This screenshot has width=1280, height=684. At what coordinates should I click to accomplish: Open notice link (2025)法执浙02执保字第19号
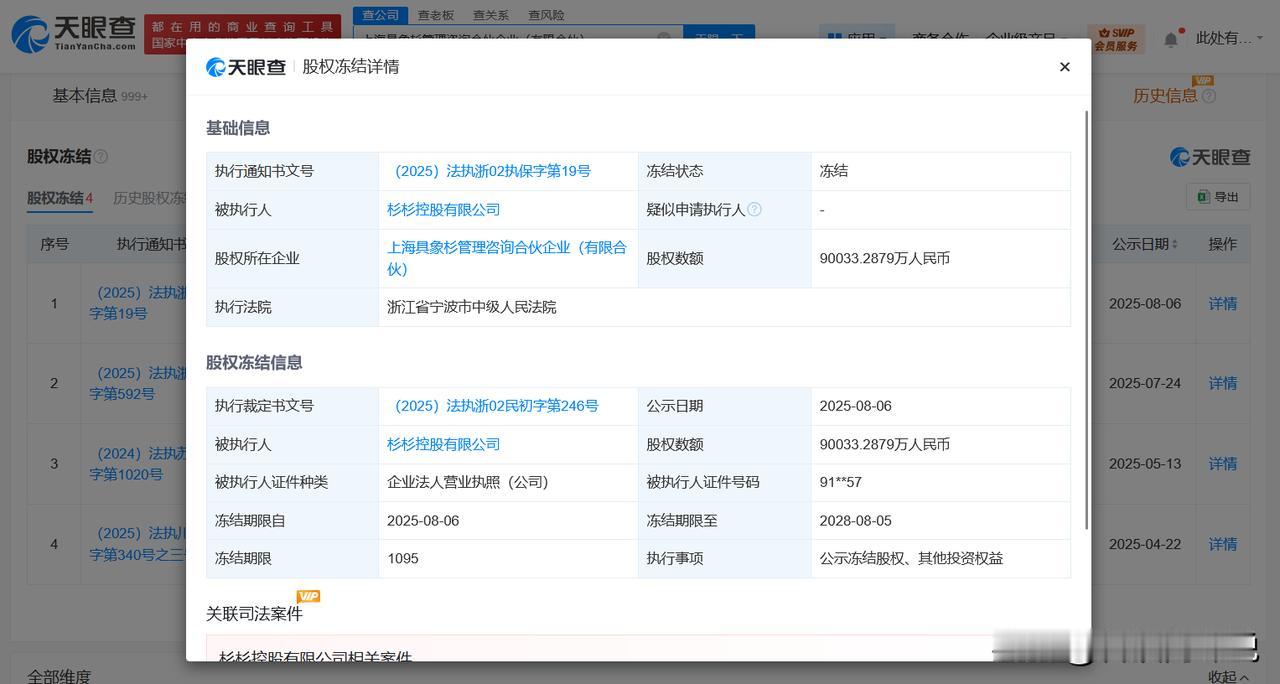pos(489,171)
